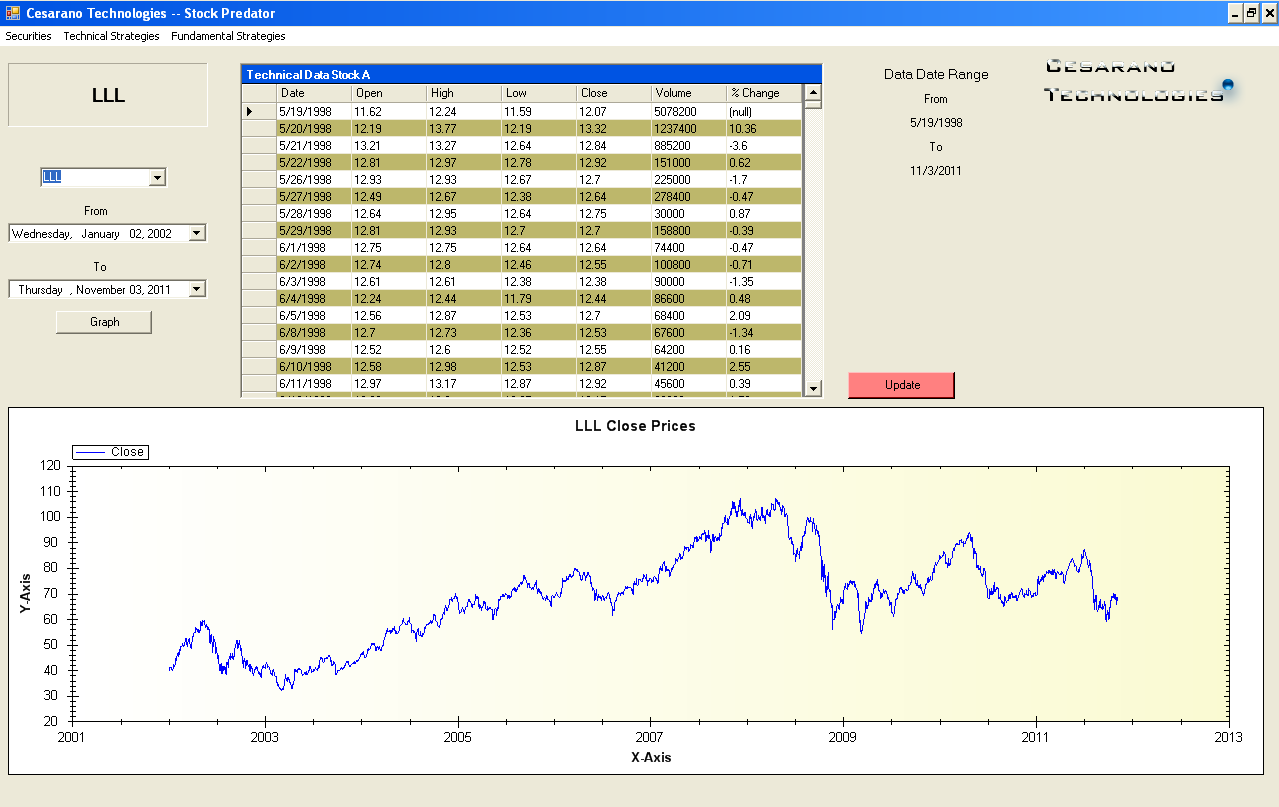Select the date cell 5/20/1998
This screenshot has height=807, width=1279.
[314, 128]
